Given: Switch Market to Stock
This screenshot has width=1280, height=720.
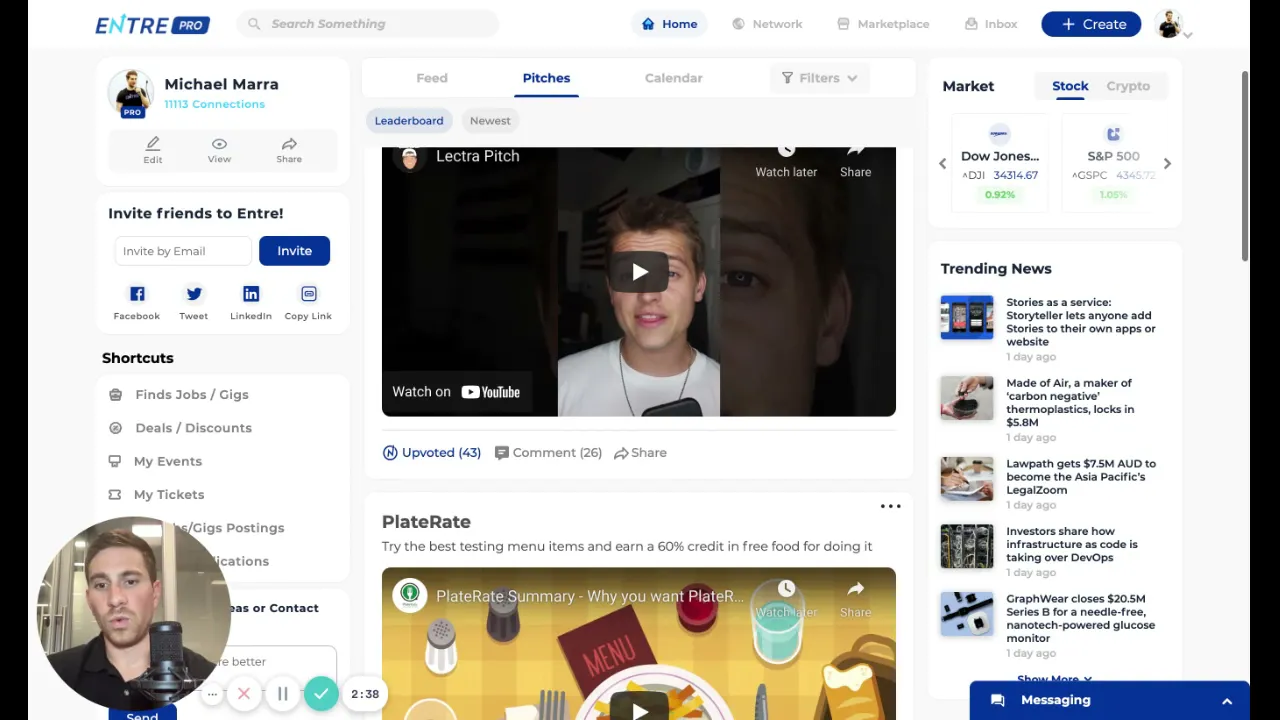Looking at the screenshot, I should point(1070,86).
